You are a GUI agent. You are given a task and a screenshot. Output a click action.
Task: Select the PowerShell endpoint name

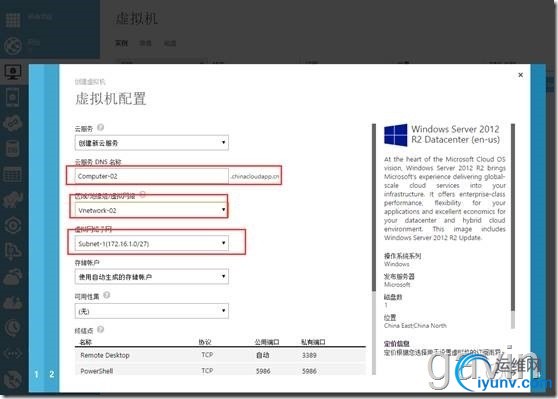click(97, 371)
